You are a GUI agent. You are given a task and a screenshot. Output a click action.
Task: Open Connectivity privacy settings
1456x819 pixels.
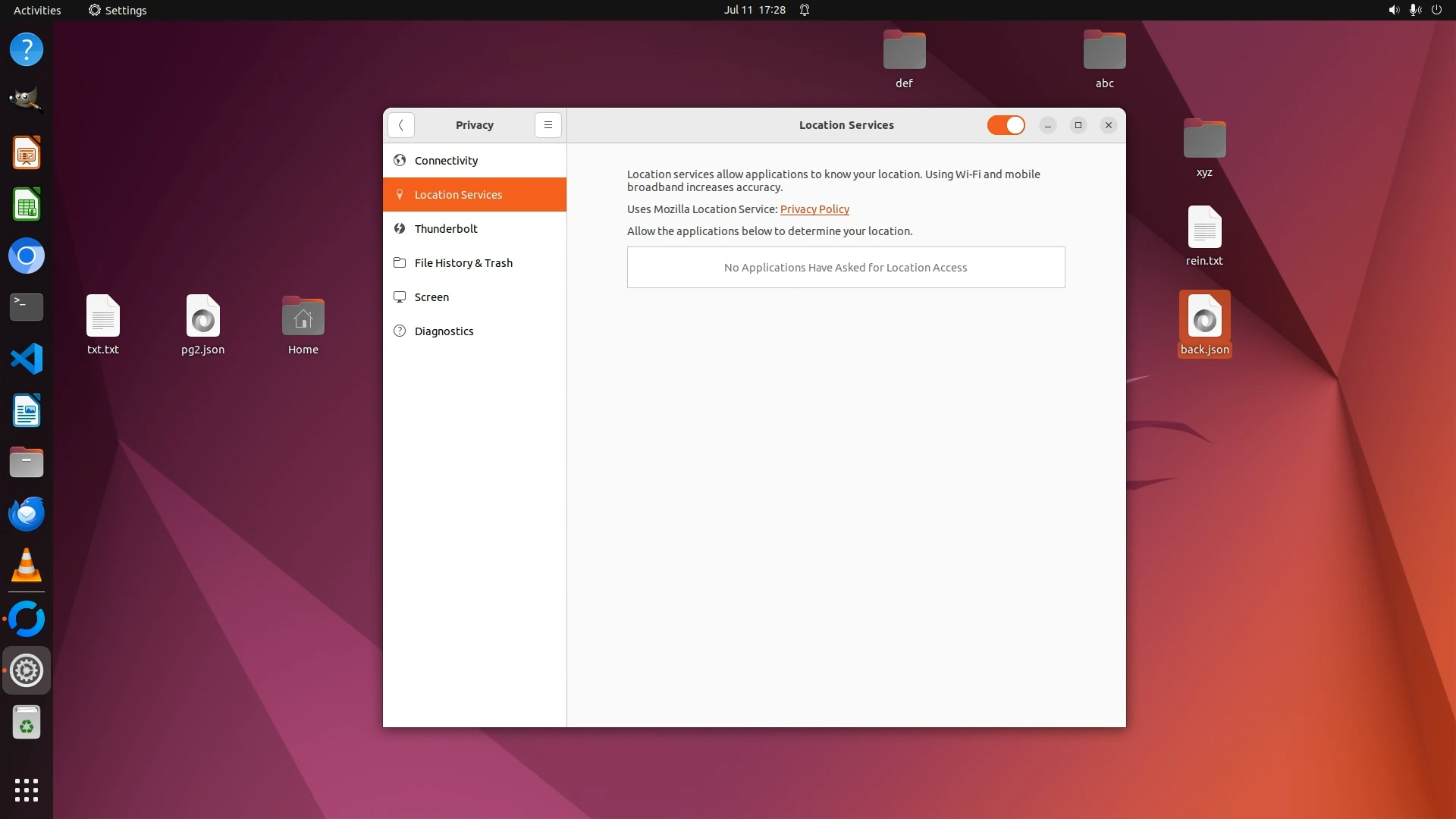(446, 161)
